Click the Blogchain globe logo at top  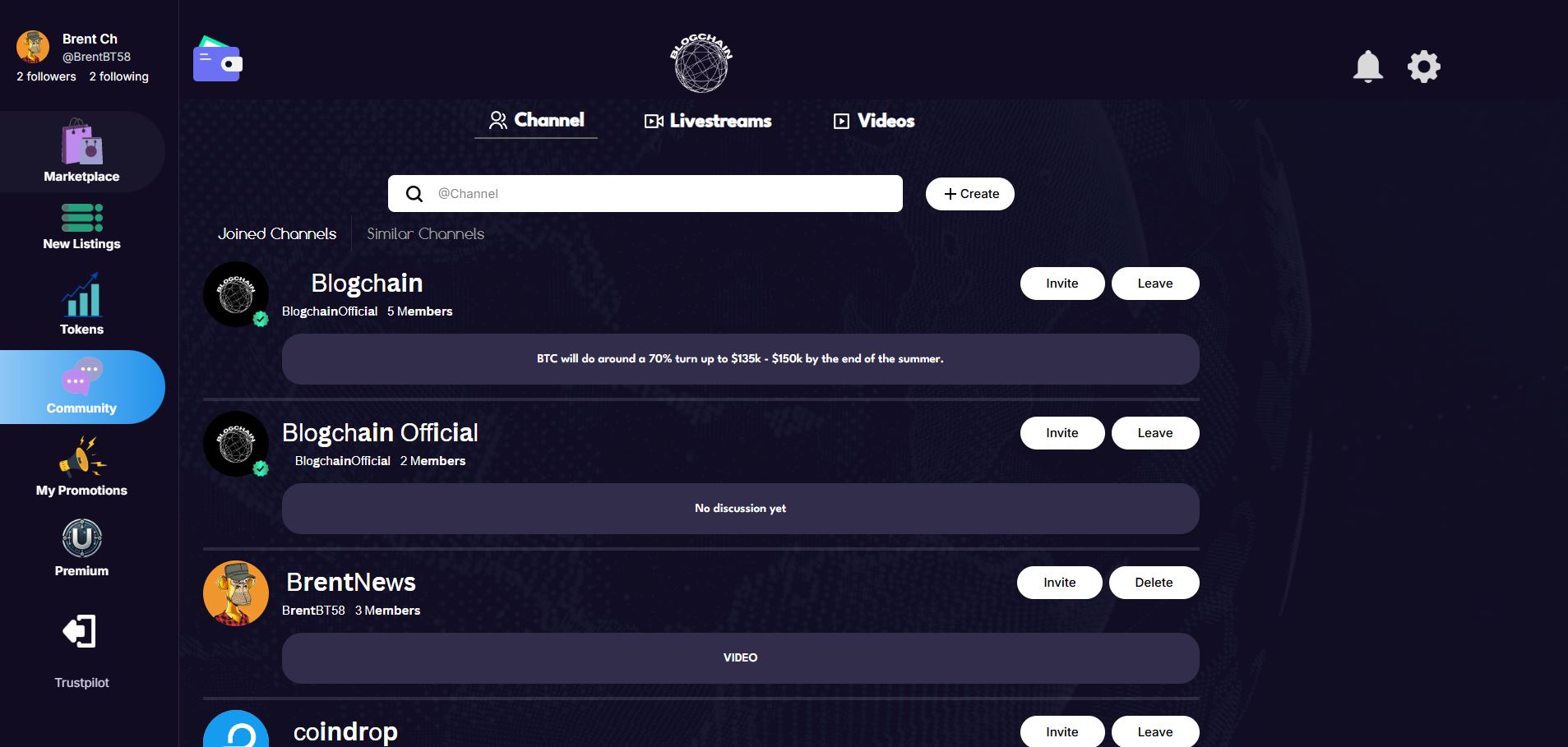[x=701, y=63]
